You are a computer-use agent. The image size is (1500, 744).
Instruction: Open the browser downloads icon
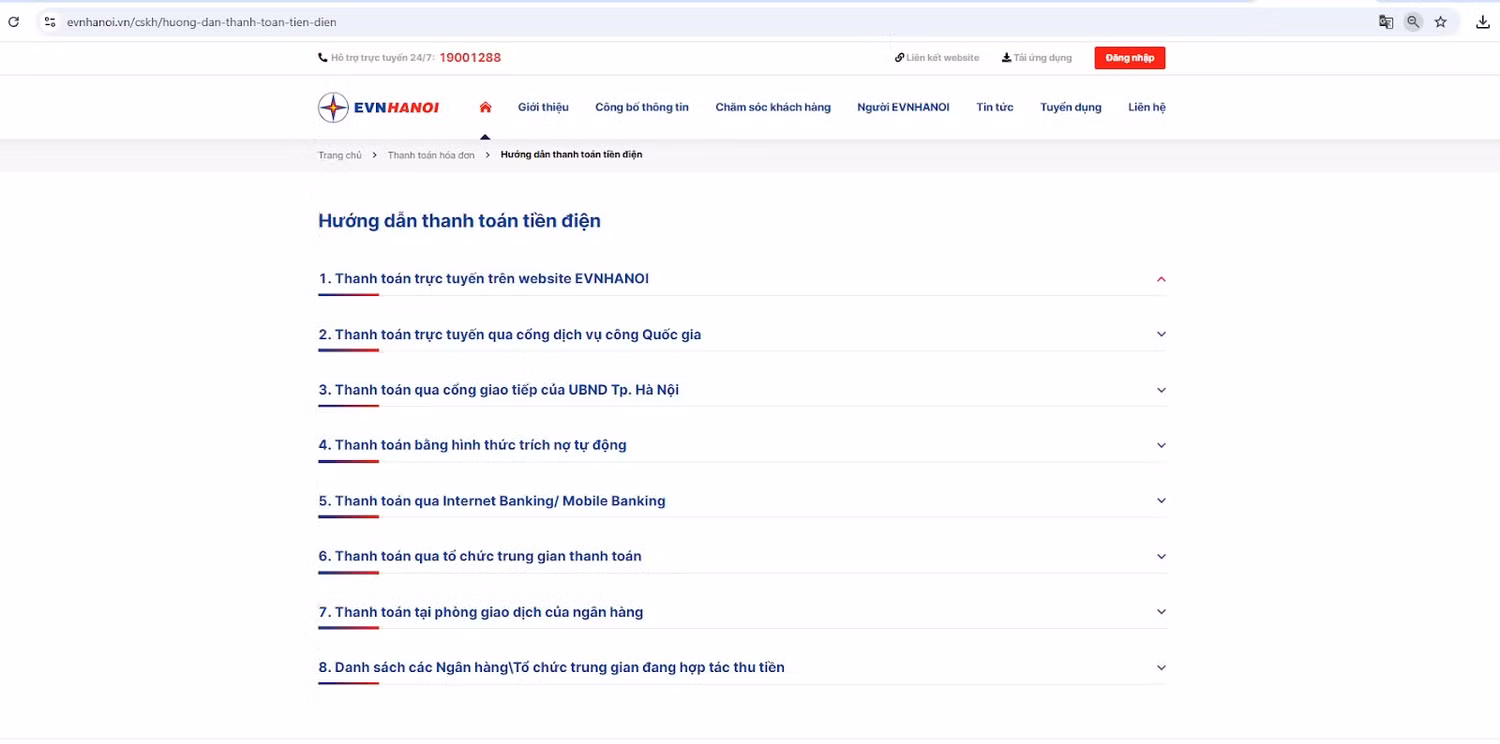coord(1483,22)
